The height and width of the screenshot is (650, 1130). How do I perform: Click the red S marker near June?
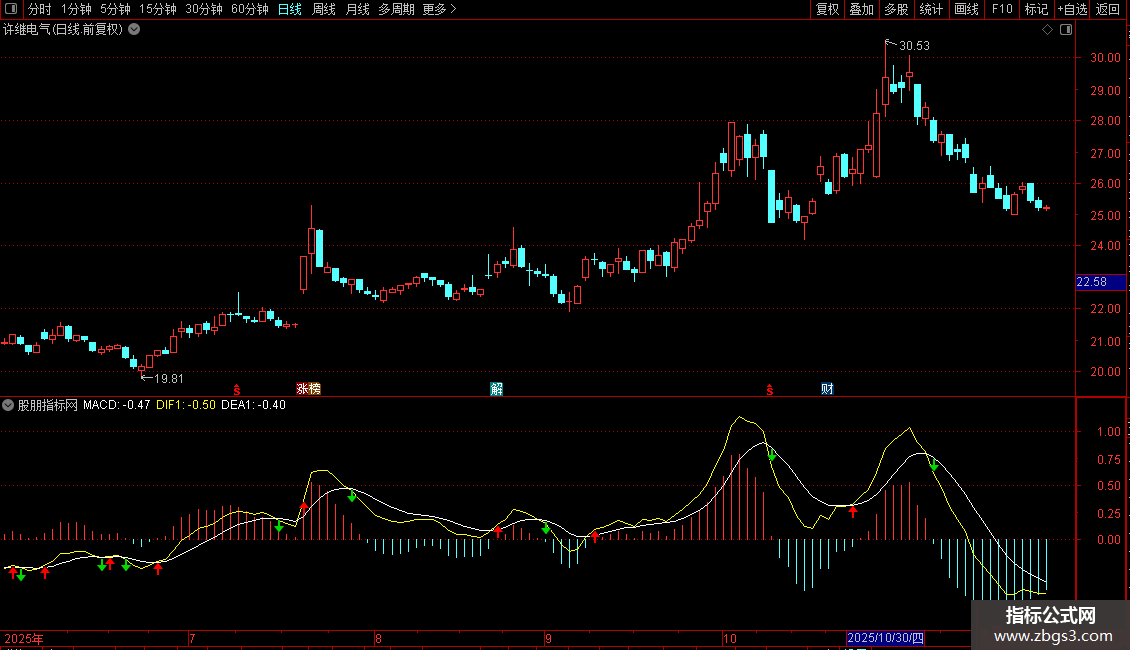coord(236,390)
